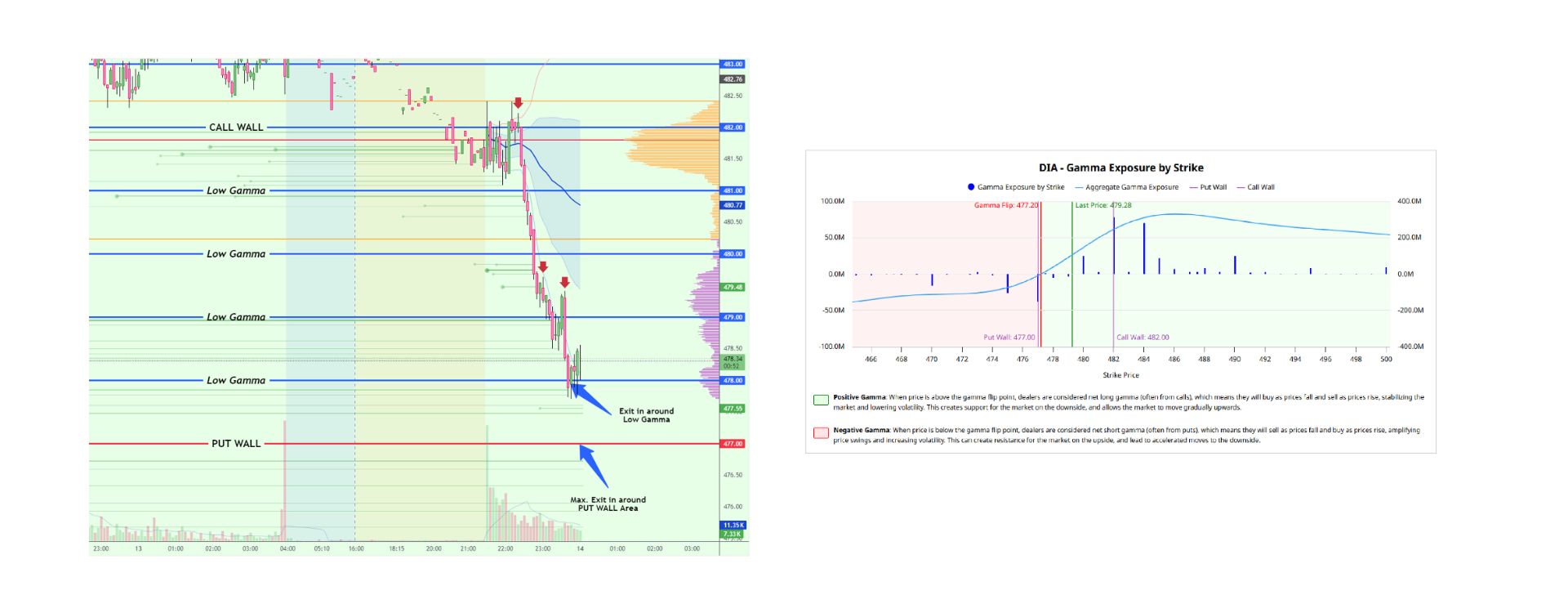Click the Call Wall: 482.00 marker label

click(1143, 337)
